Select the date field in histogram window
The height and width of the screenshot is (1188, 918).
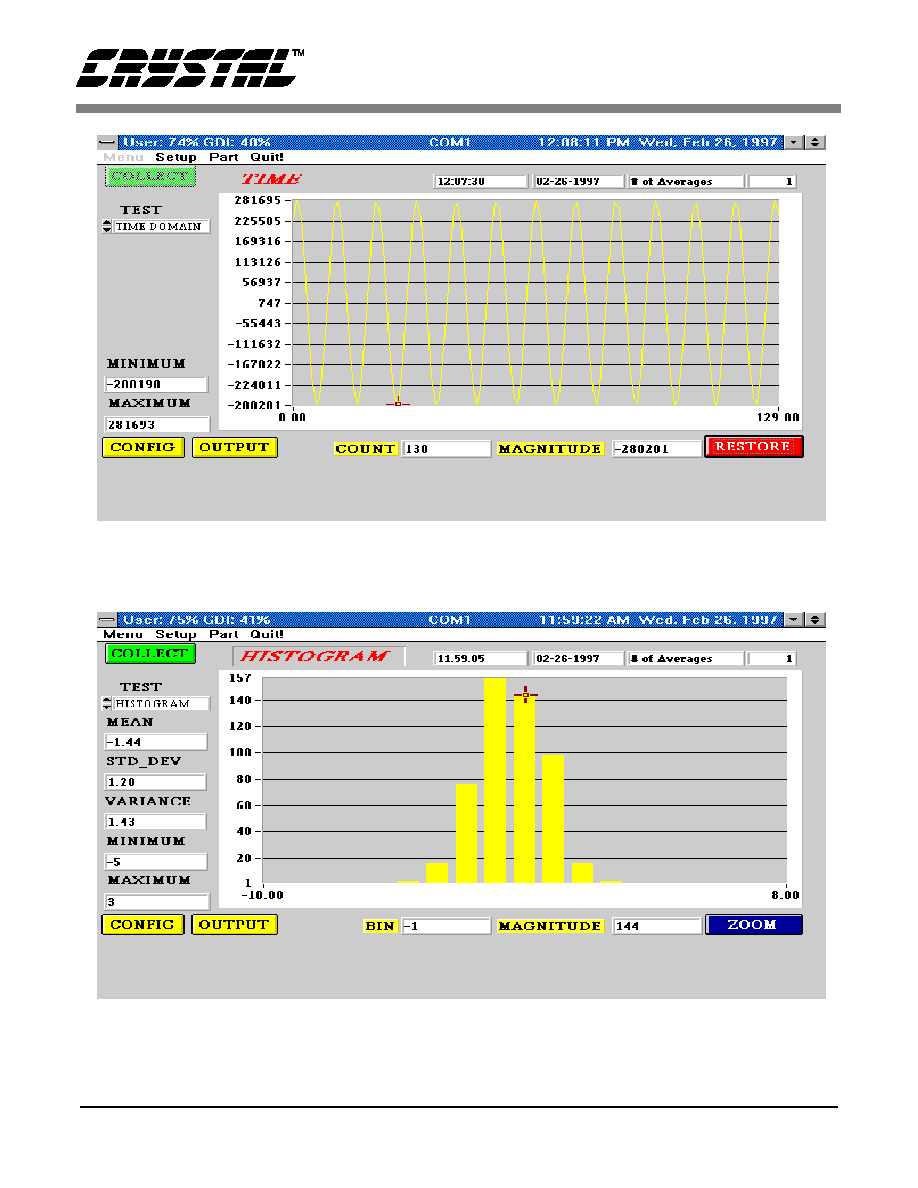(x=579, y=658)
